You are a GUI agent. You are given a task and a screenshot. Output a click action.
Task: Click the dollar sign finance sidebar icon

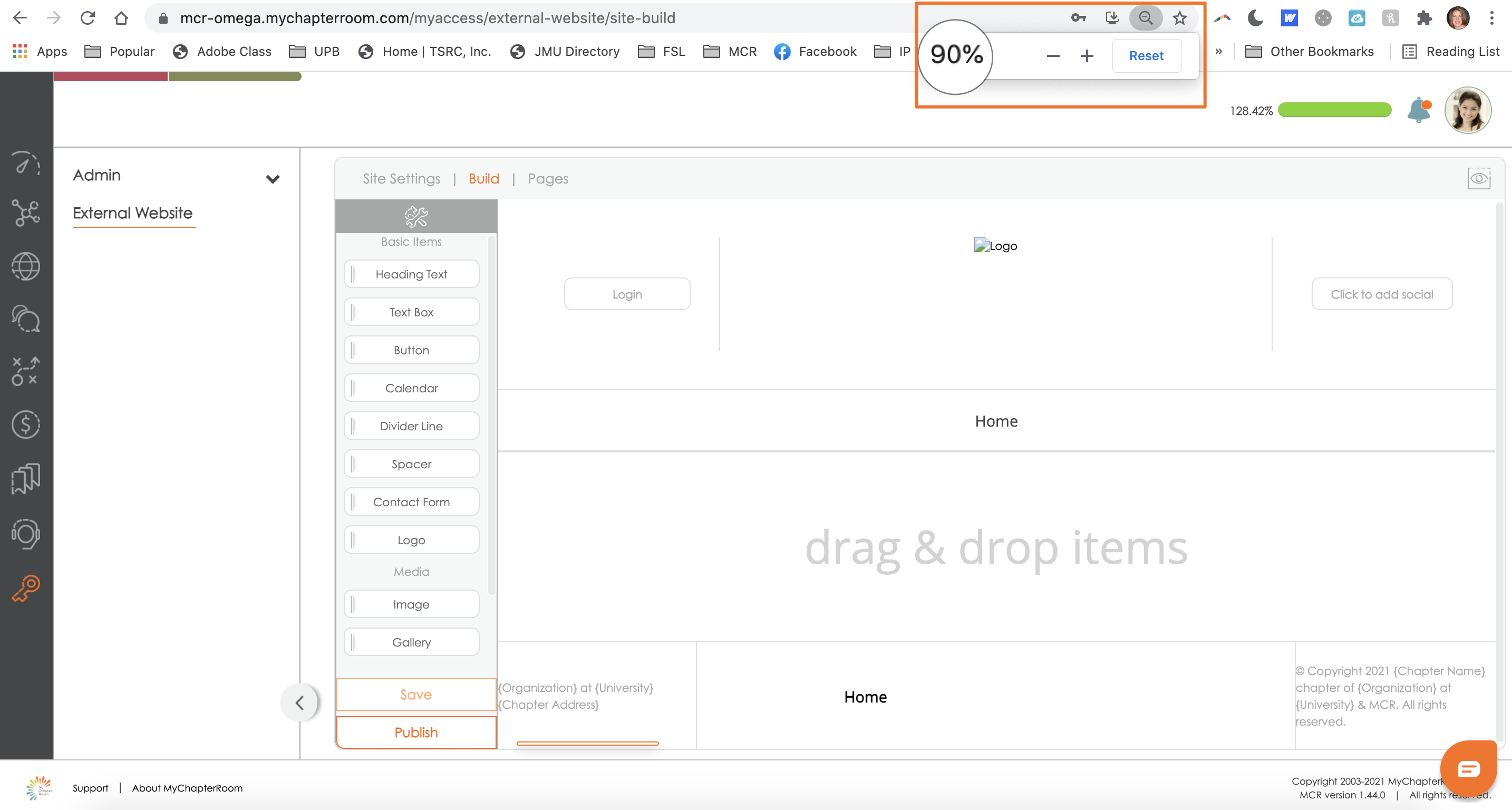coord(26,425)
